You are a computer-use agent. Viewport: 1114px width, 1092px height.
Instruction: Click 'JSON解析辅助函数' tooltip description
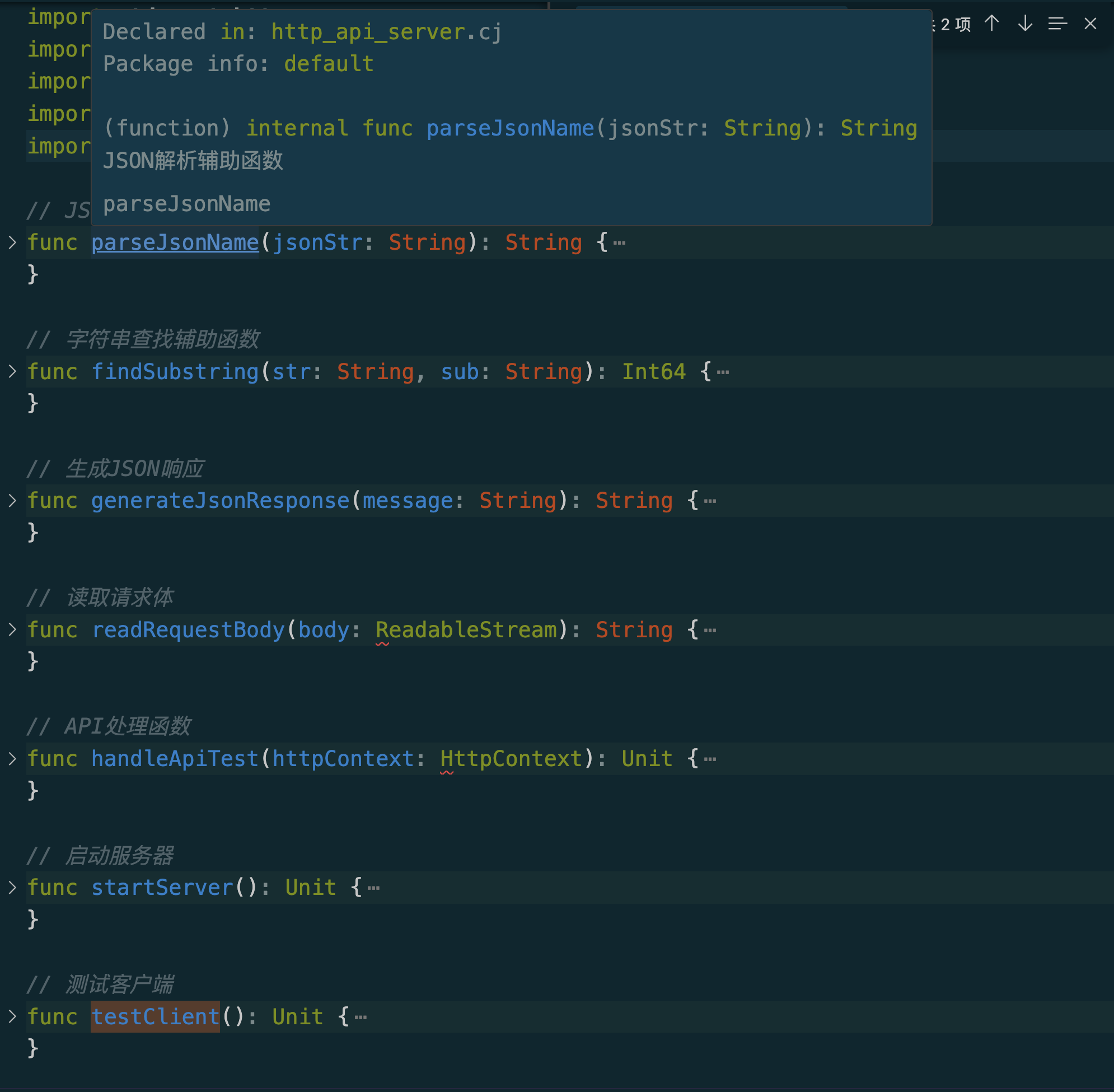193,161
